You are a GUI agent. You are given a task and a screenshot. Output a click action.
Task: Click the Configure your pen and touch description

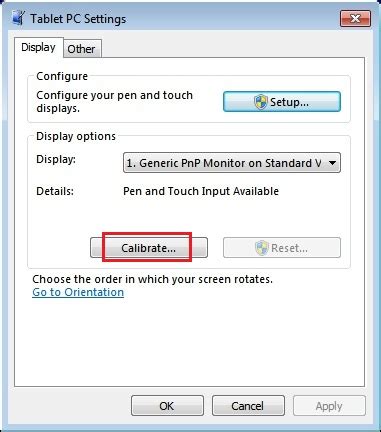tap(114, 102)
